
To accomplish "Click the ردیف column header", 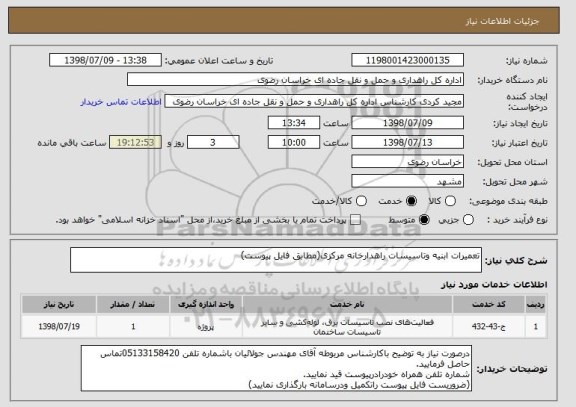I will pyautogui.click(x=536, y=305).
